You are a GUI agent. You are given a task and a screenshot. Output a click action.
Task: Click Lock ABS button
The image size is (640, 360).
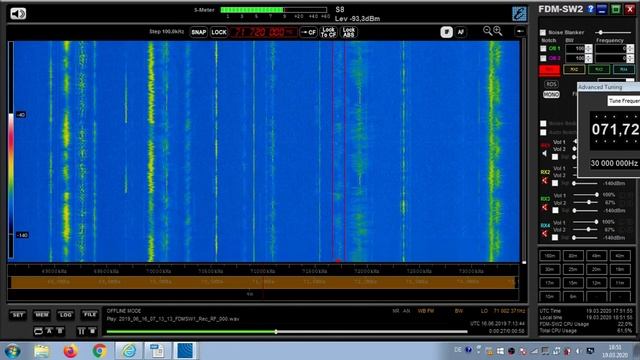pos(349,32)
